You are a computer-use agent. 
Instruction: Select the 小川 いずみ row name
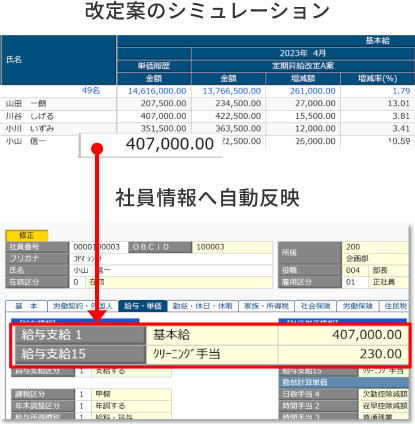29,128
